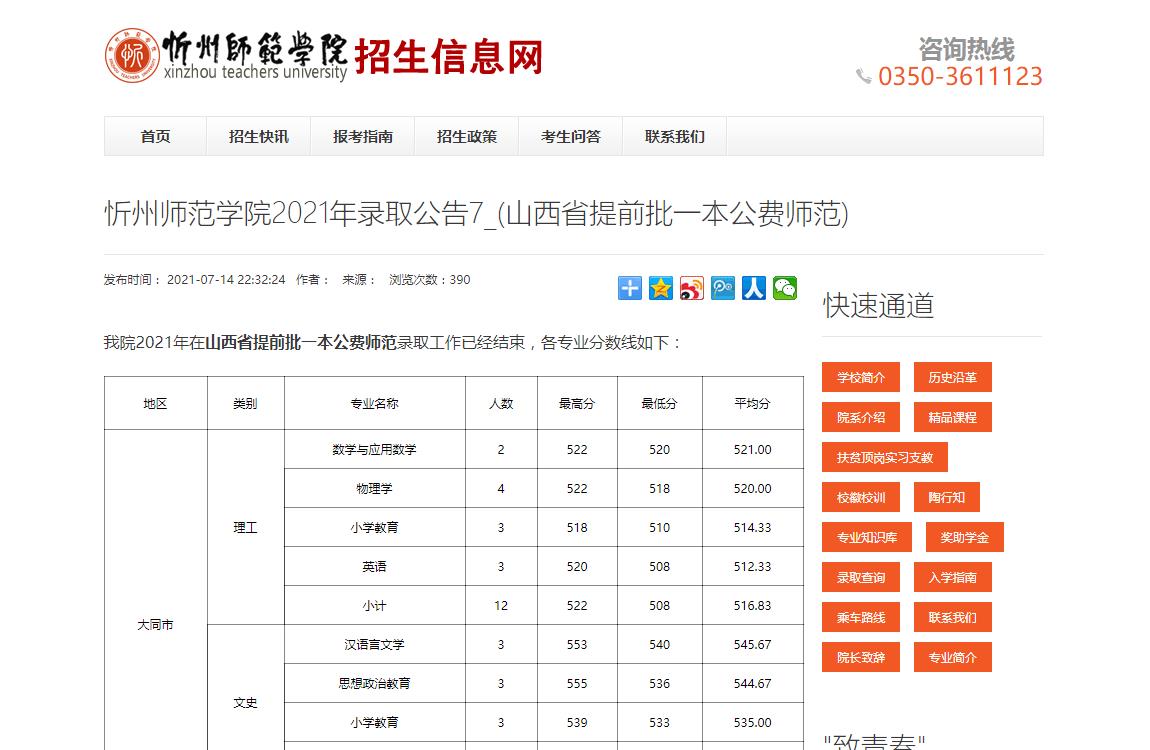Share via the green WeChat icon

[785, 289]
